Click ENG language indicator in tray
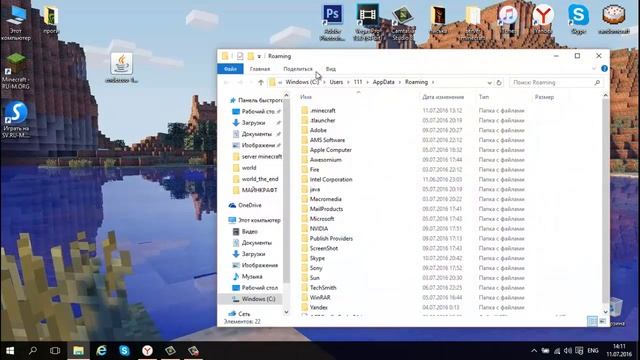Screen dimensions: 640x360 click(x=593, y=351)
